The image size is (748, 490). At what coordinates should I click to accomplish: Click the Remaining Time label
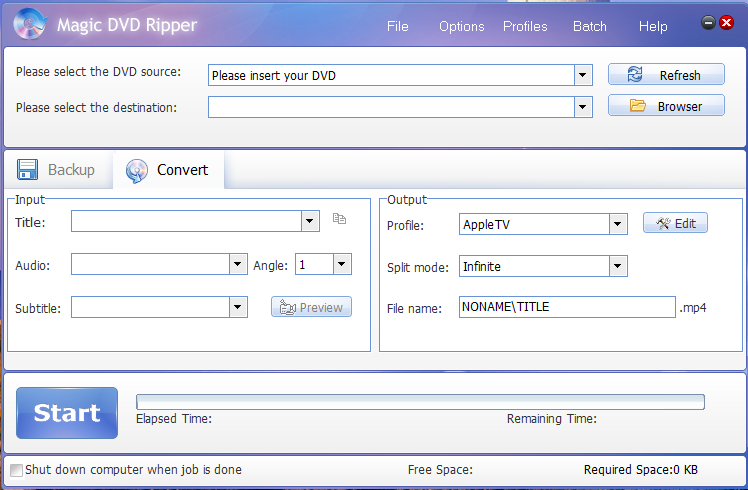coord(551,419)
